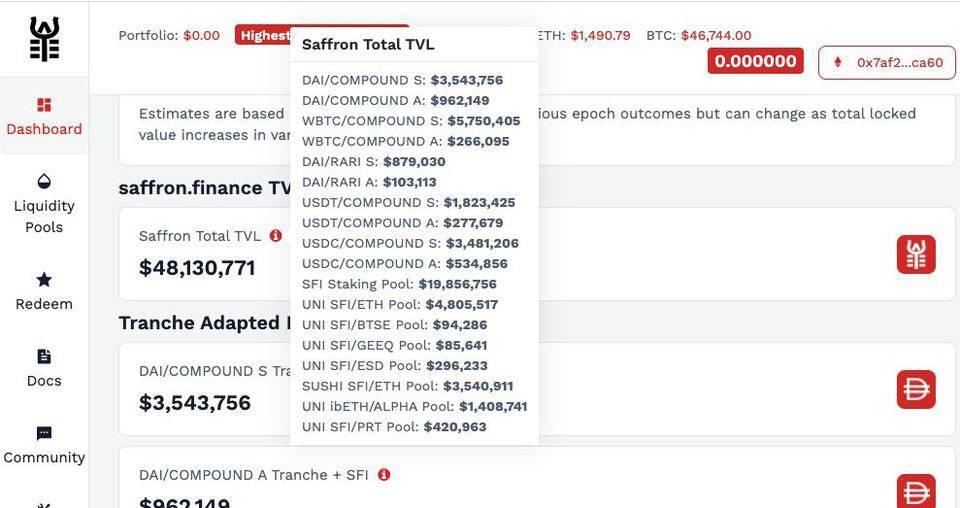Click info icon next to DAI/COMPOUND A Tranche

384,475
